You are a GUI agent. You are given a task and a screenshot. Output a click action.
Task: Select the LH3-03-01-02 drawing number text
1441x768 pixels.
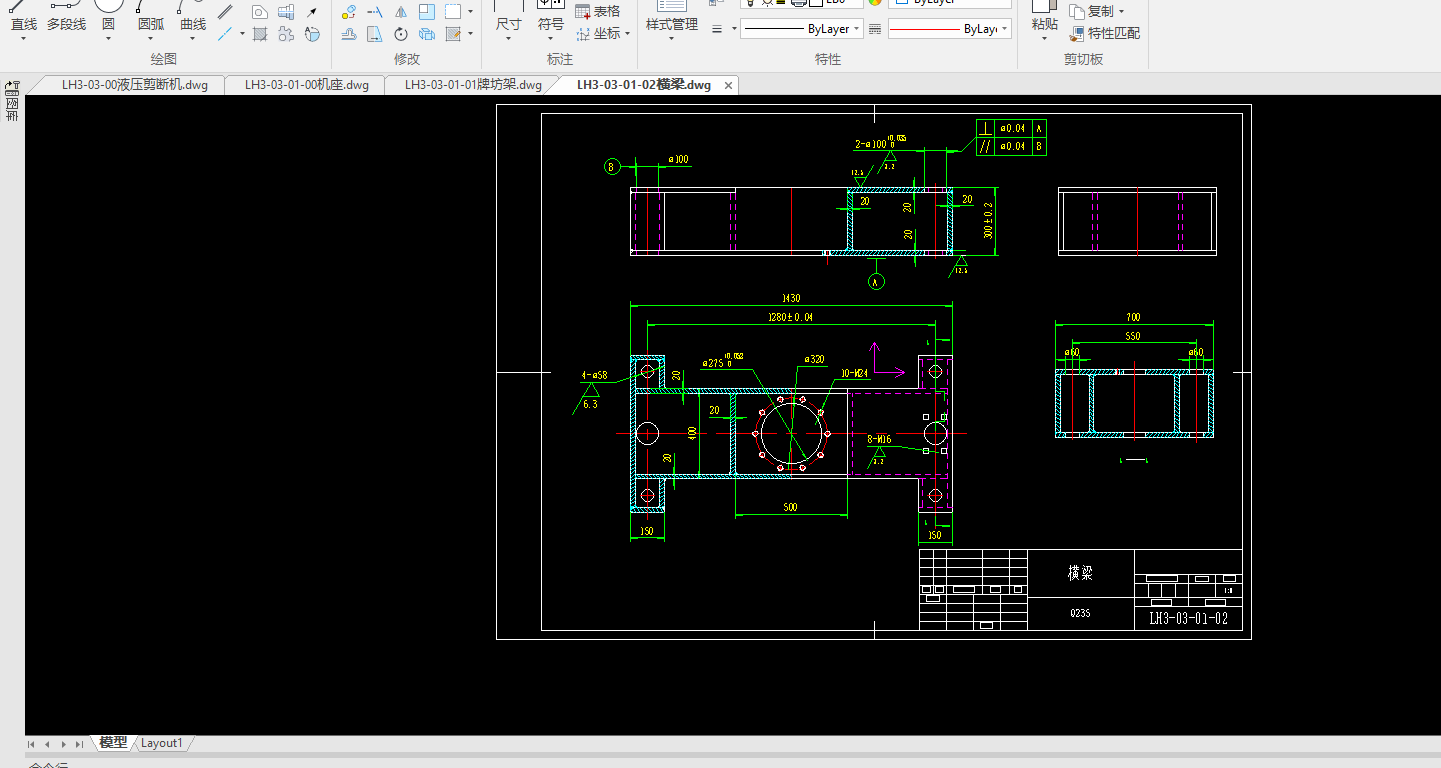(x=1188, y=618)
